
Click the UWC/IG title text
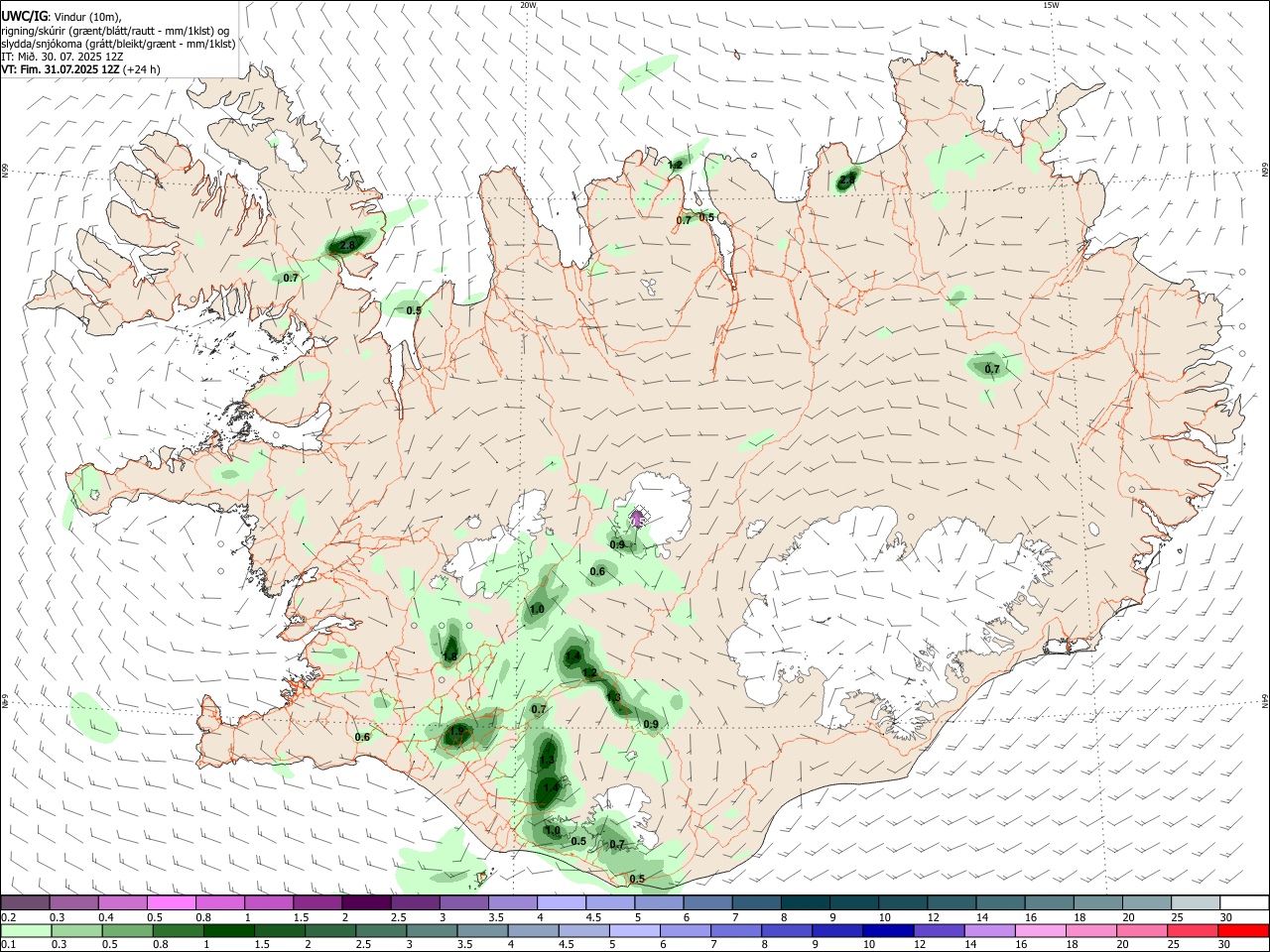pos(23,16)
